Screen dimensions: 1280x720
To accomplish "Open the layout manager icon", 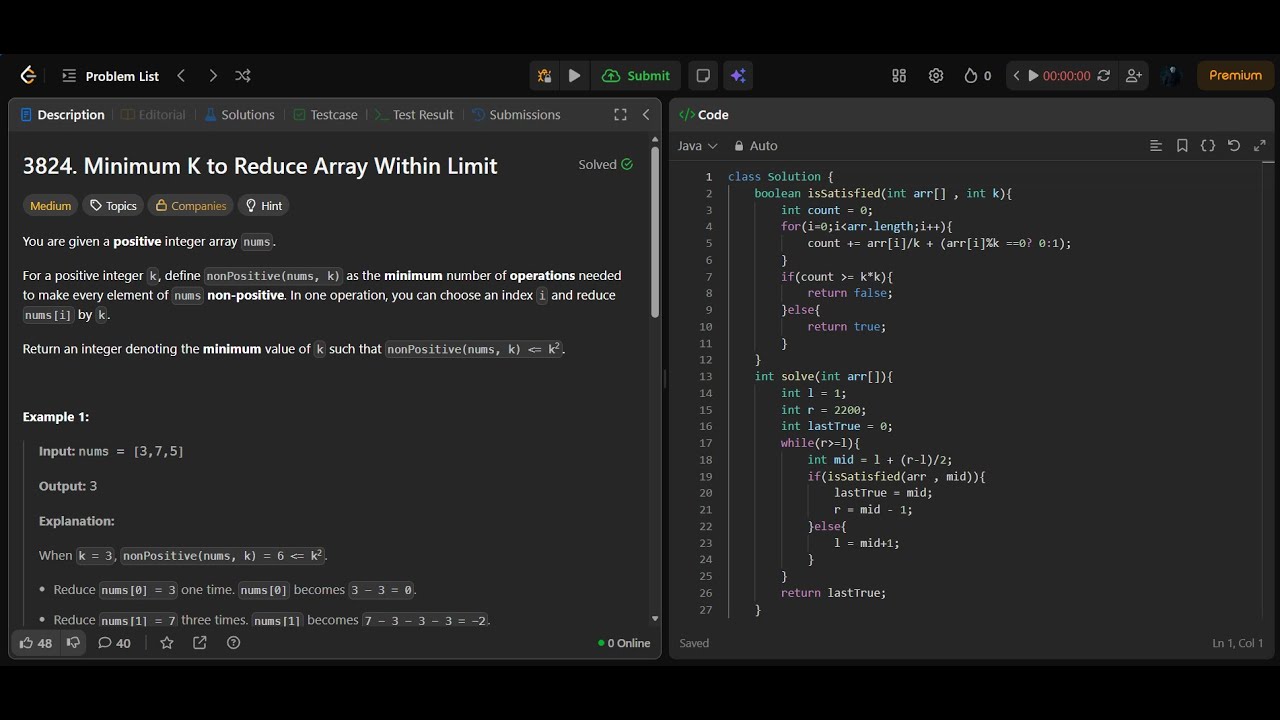I will pos(899,75).
